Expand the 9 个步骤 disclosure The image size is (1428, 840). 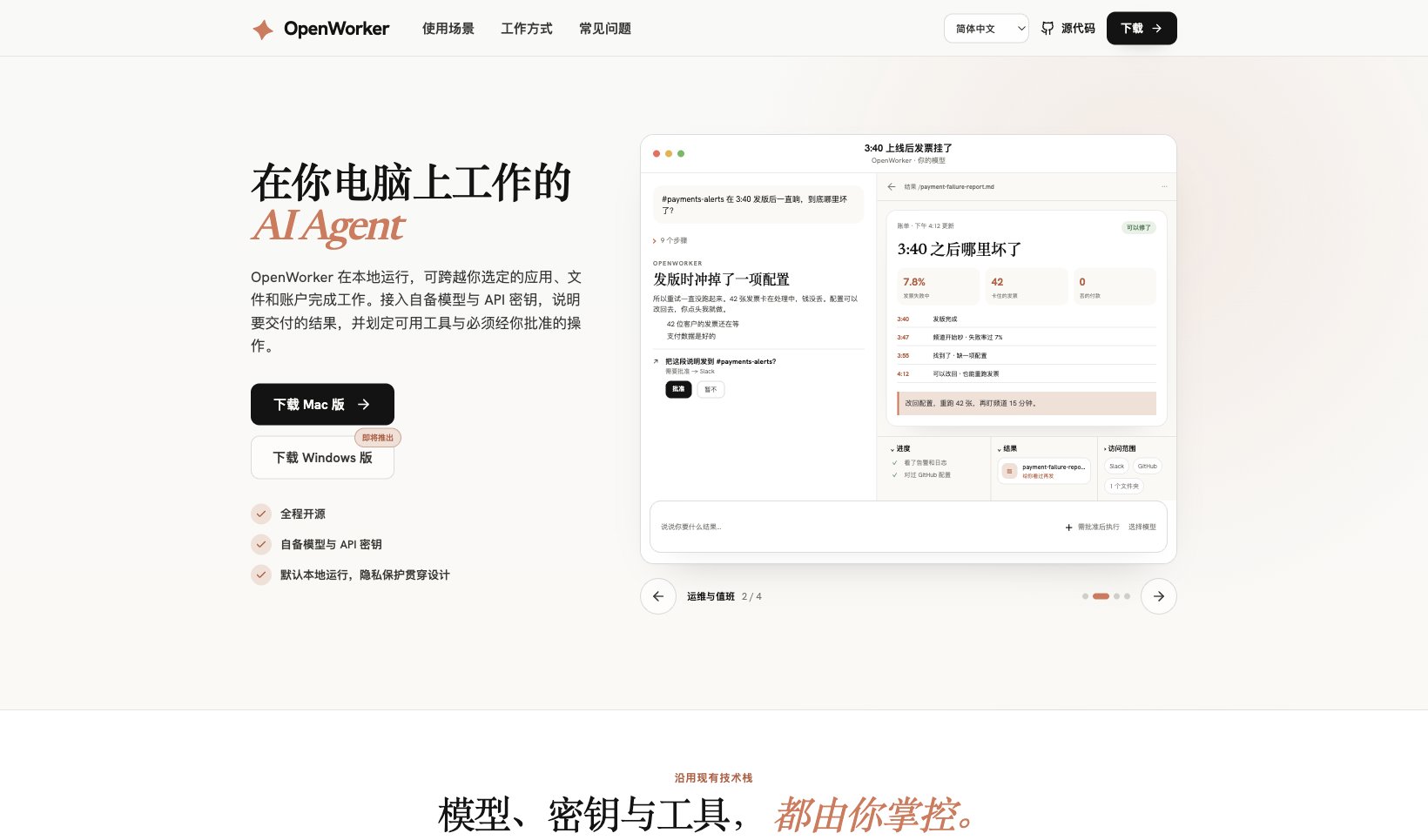[670, 240]
